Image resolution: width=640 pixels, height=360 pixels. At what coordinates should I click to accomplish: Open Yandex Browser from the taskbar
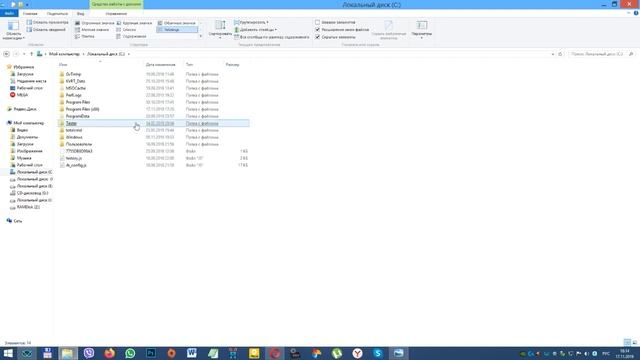coord(357,353)
